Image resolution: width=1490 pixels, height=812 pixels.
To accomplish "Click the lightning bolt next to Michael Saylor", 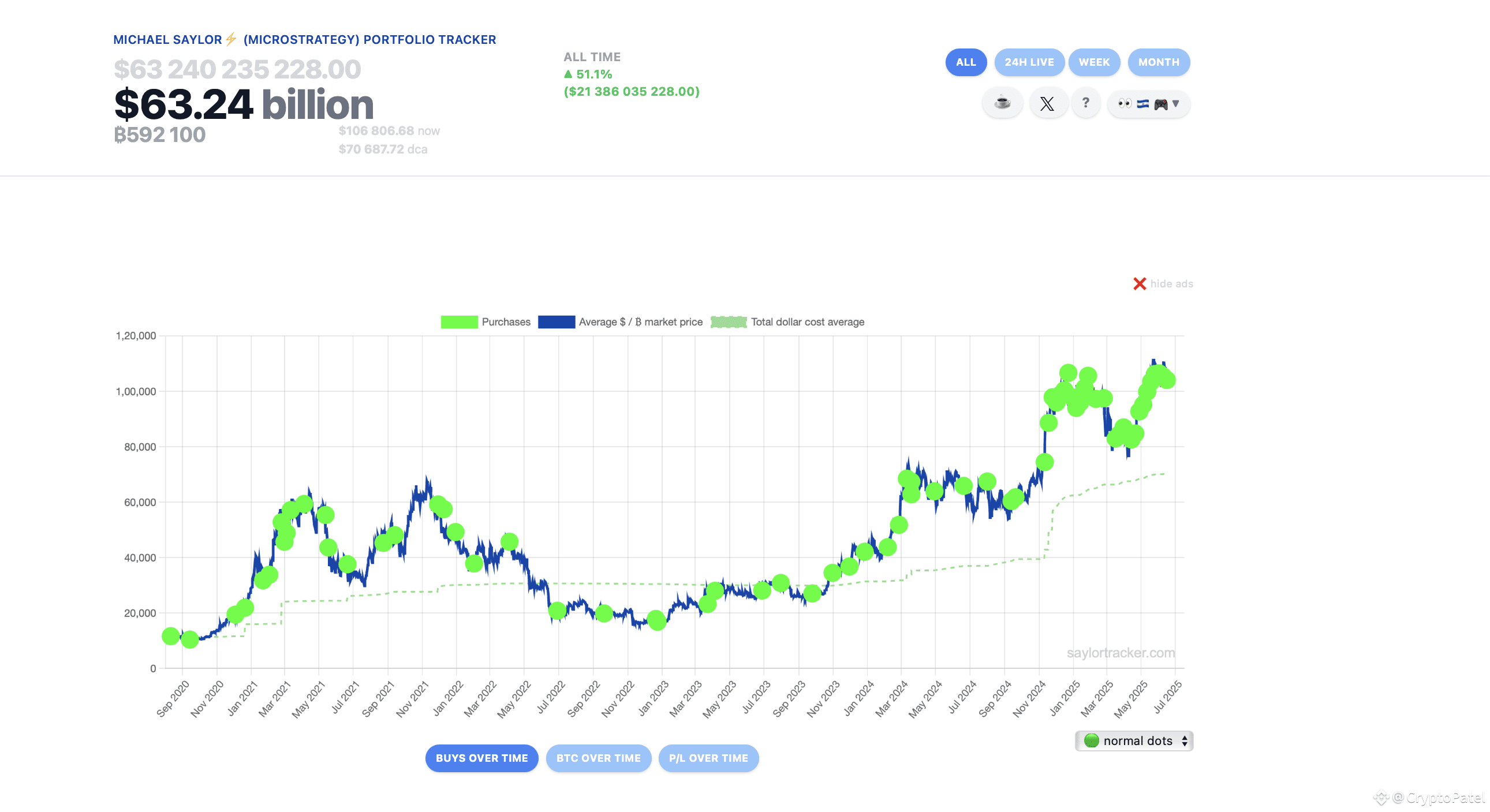I will [231, 39].
